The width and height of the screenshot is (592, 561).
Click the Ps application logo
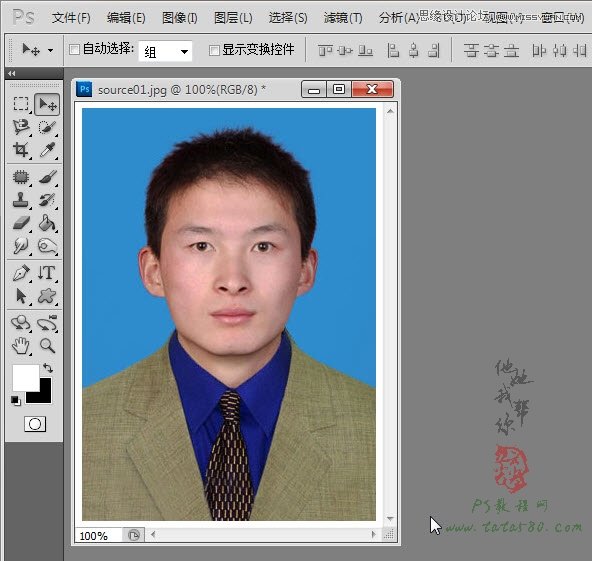click(23, 17)
